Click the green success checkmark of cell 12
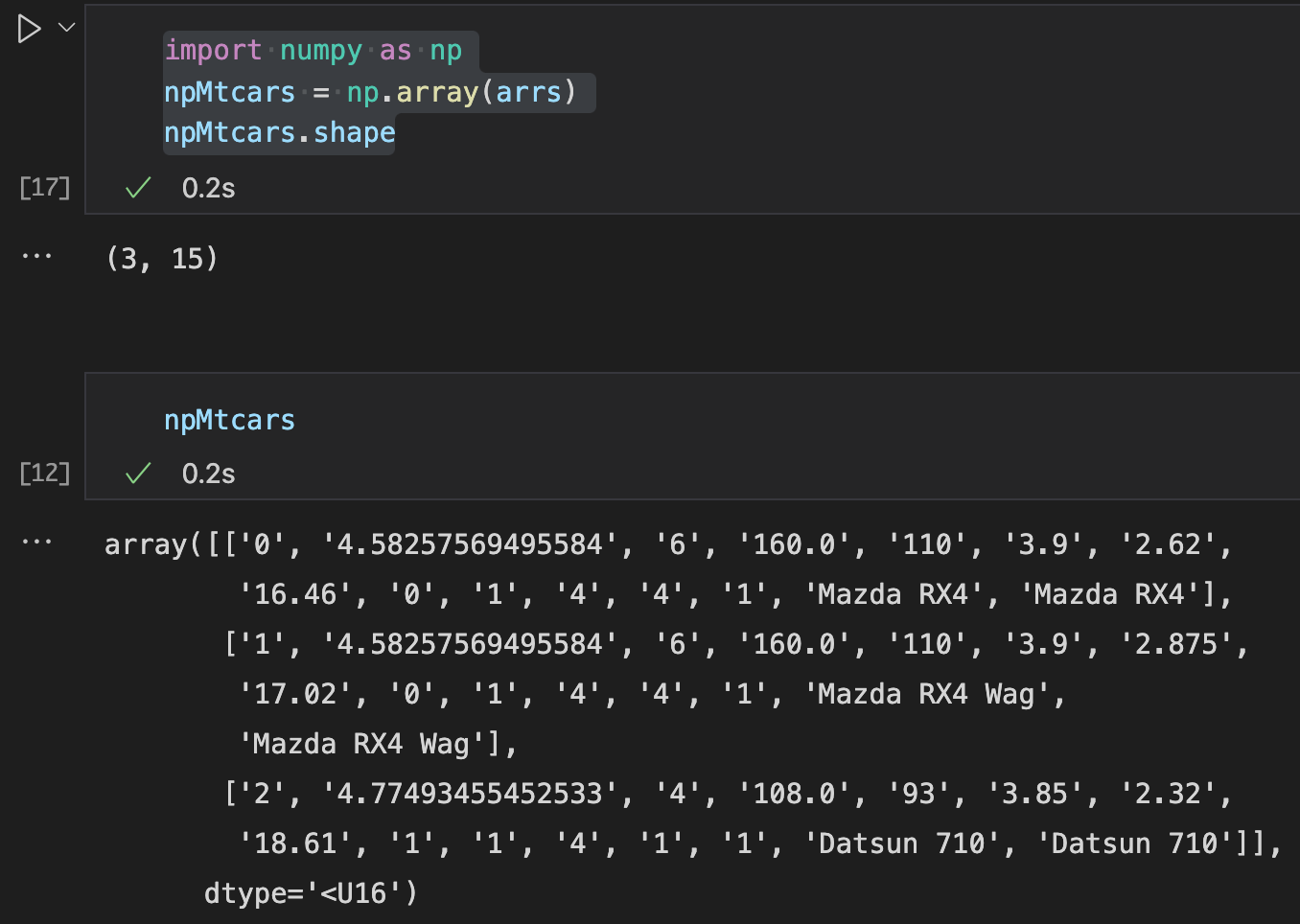 138,474
